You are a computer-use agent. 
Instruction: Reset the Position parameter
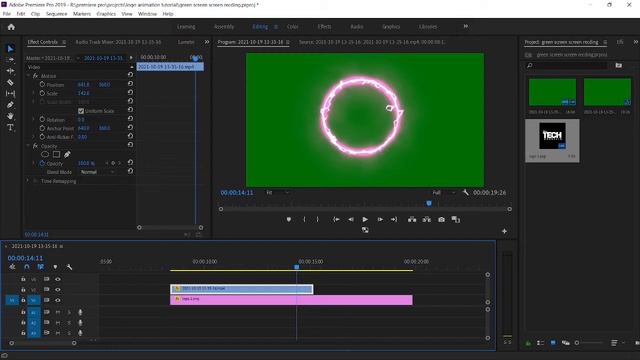click(x=130, y=84)
